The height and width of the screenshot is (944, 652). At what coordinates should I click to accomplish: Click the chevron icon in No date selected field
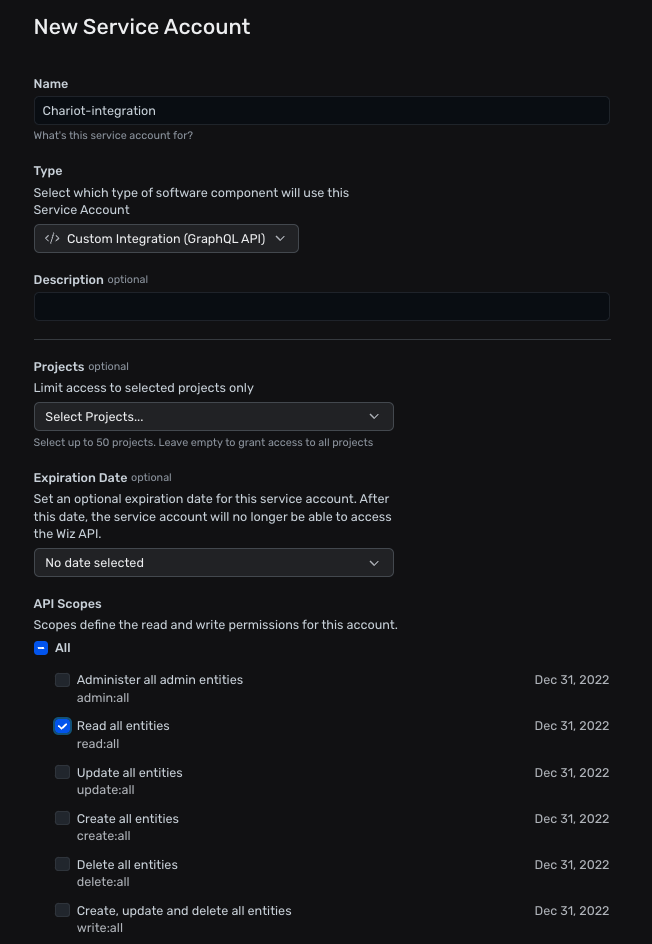pos(374,563)
